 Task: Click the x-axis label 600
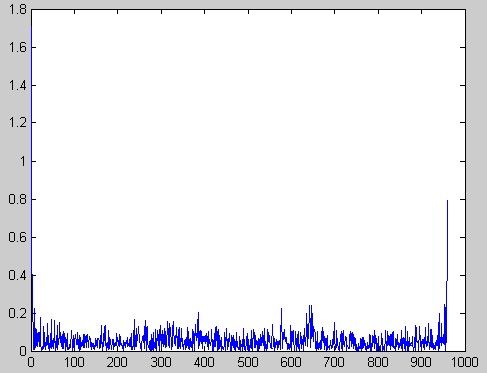291,362
